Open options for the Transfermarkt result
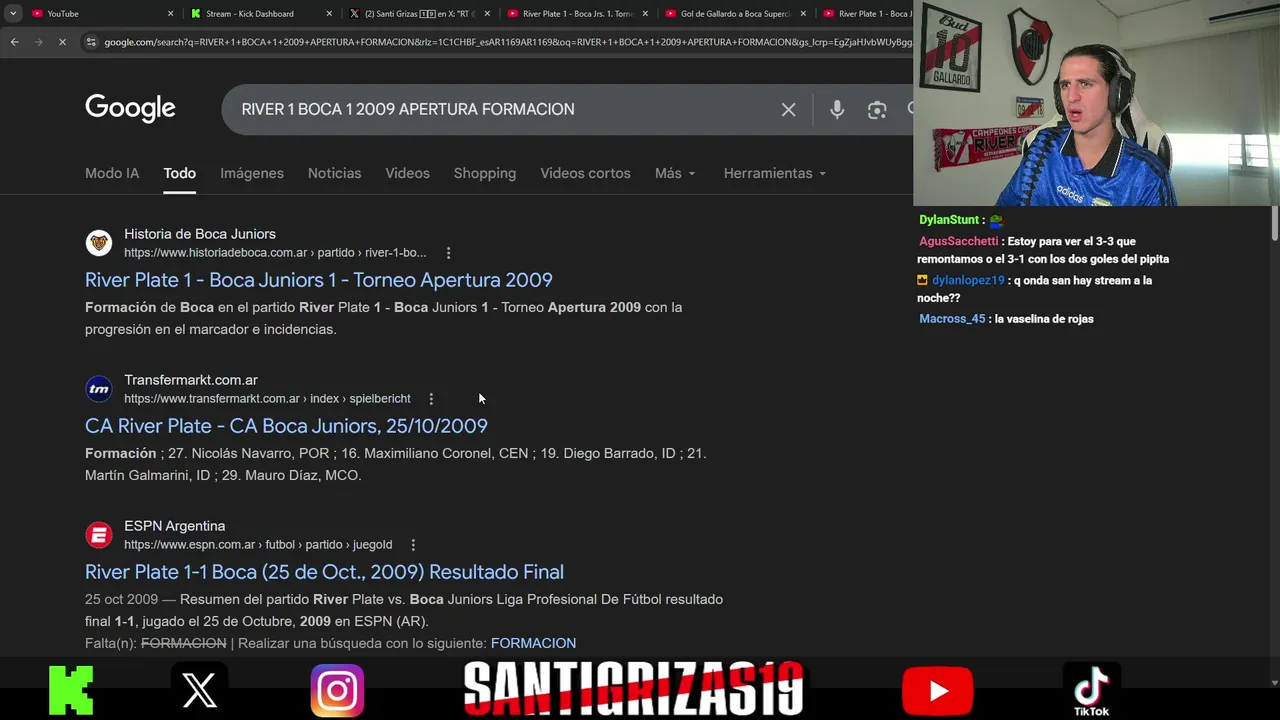Screen dimensions: 1280x720 [x=431, y=399]
